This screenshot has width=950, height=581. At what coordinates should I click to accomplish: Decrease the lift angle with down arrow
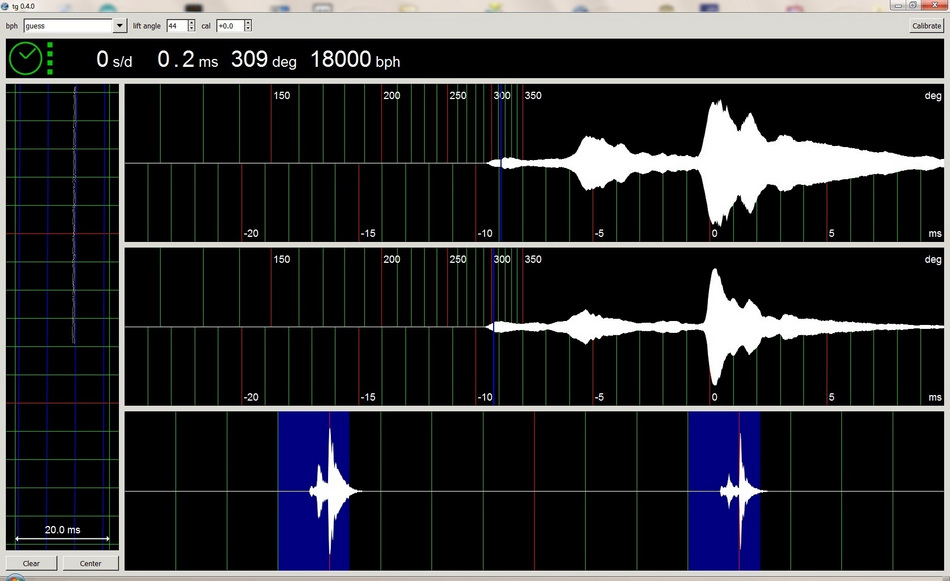pyautogui.click(x=191, y=29)
